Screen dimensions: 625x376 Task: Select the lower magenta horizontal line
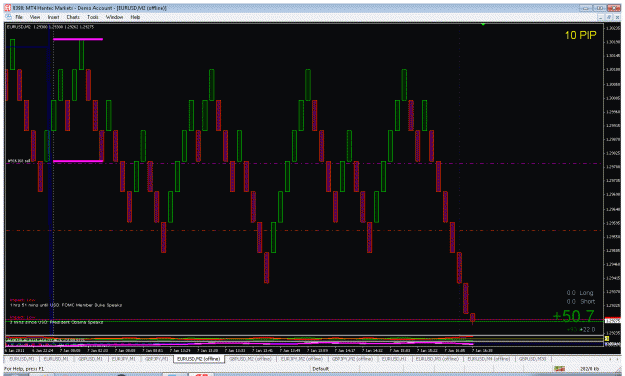(78, 161)
